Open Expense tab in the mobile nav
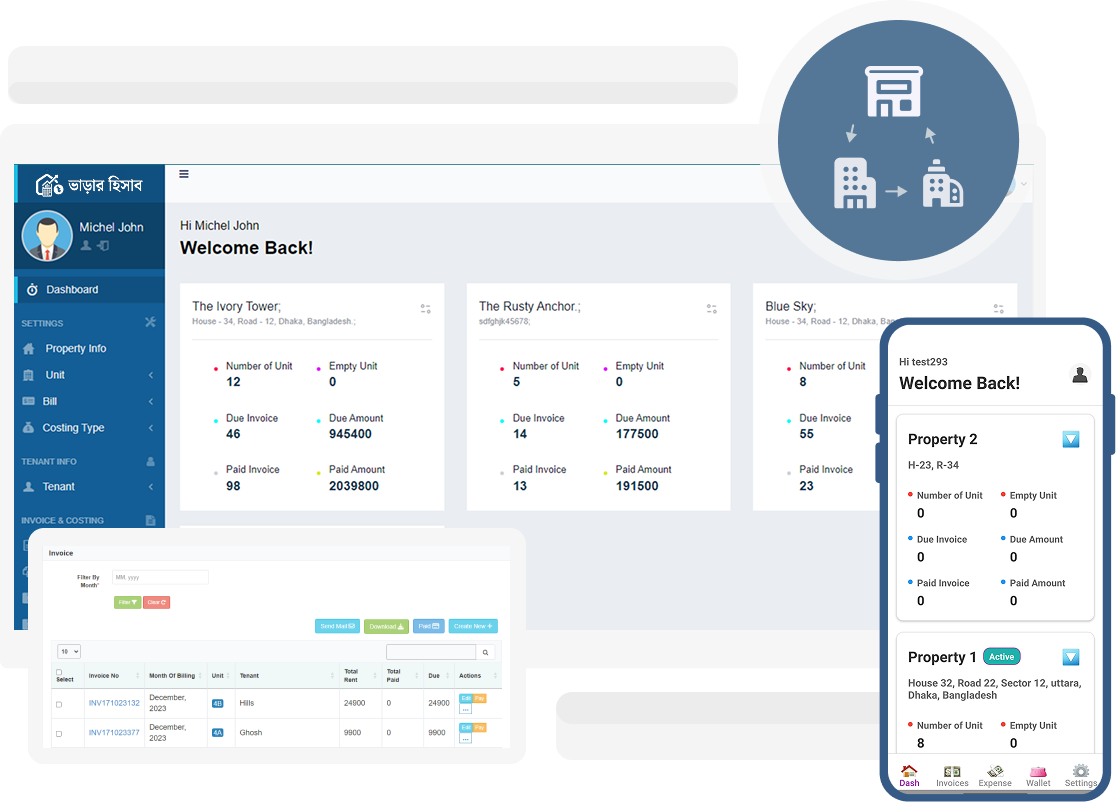 click(x=995, y=776)
